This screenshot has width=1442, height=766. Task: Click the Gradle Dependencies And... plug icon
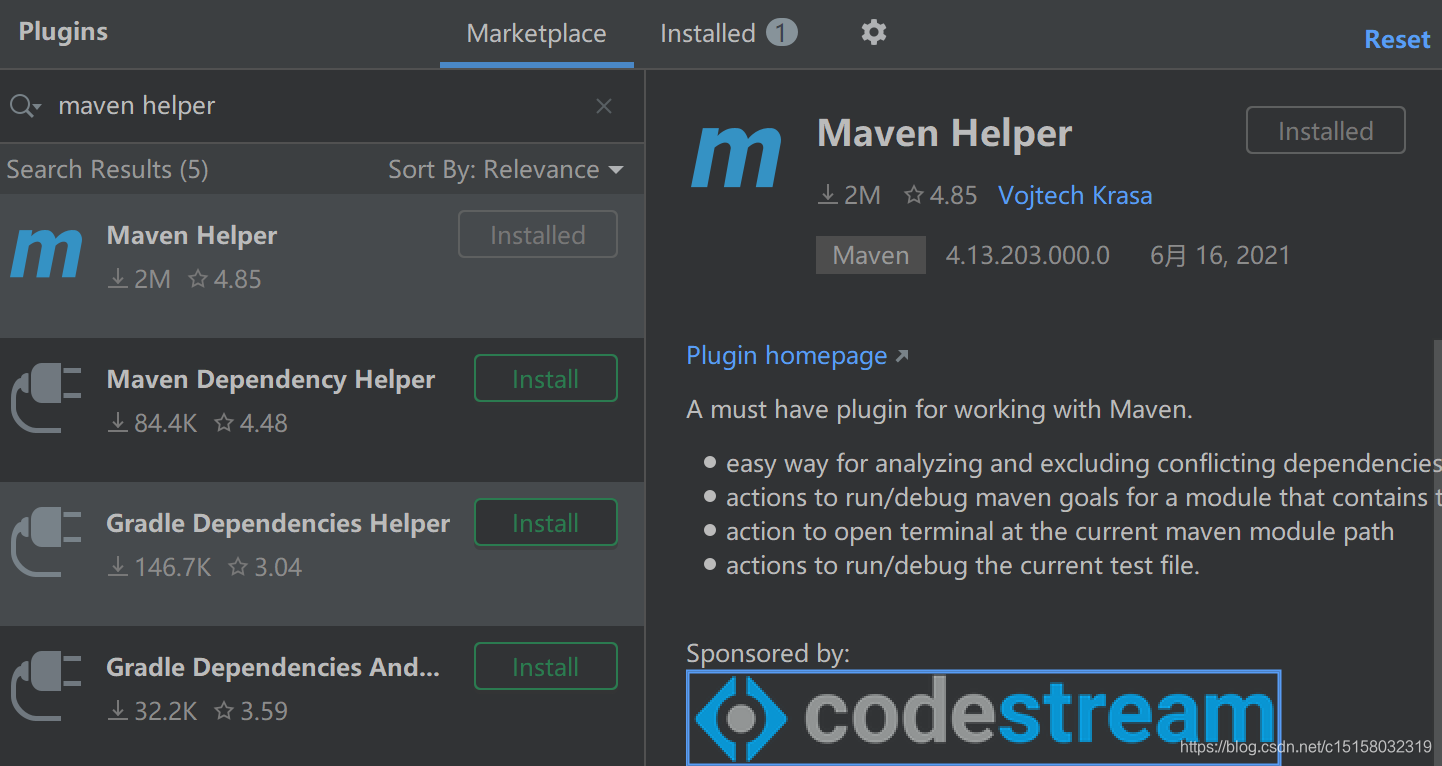[x=46, y=687]
